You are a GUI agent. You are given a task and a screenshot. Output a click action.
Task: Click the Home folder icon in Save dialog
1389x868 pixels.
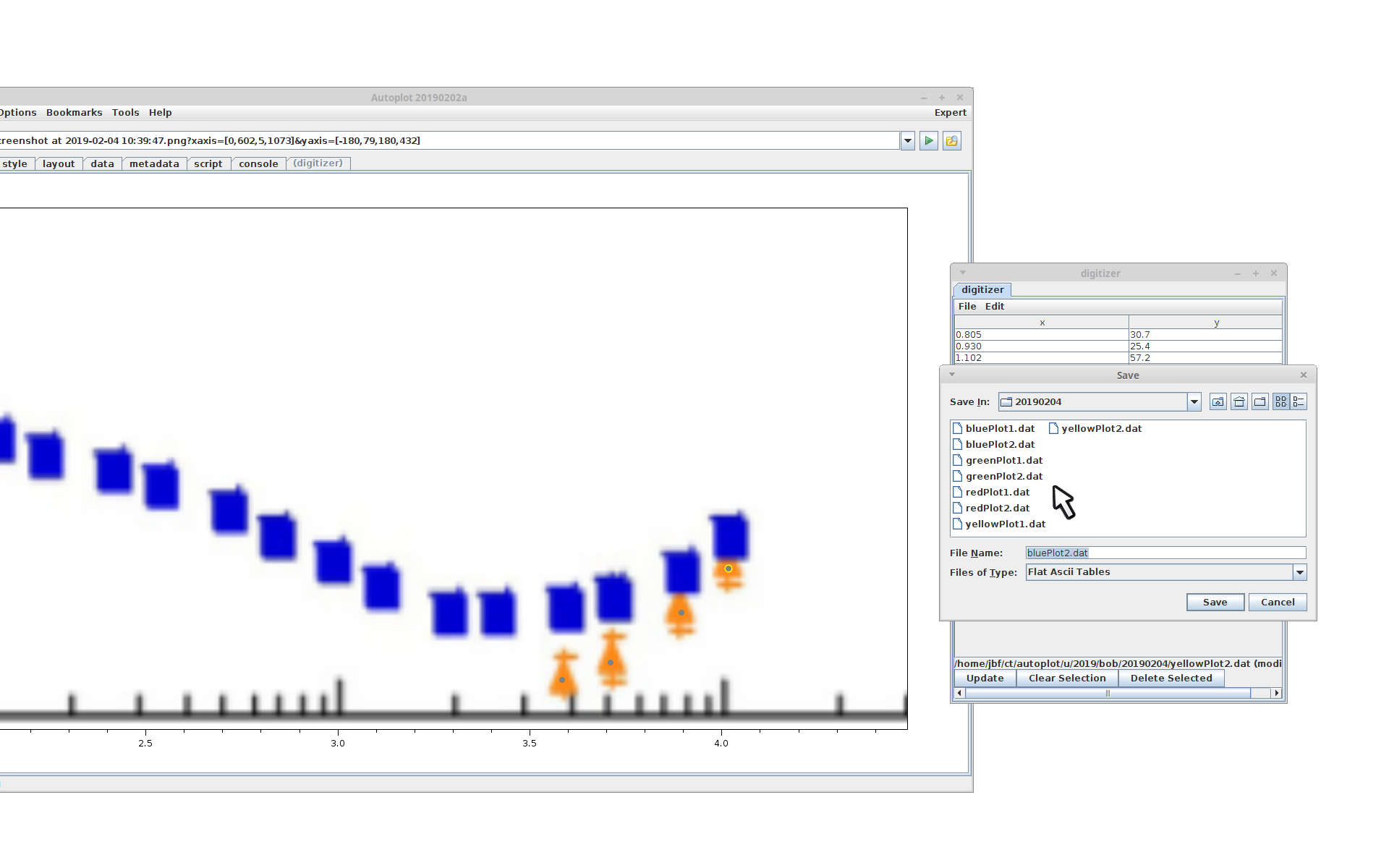(x=1239, y=402)
